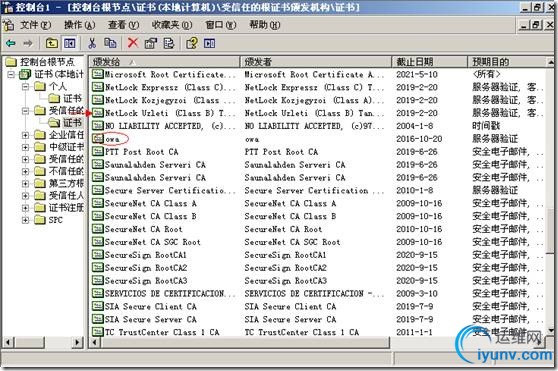This screenshot has height=371, width=558.
Task: Open the 帮助(H) menu
Action: [264, 25]
